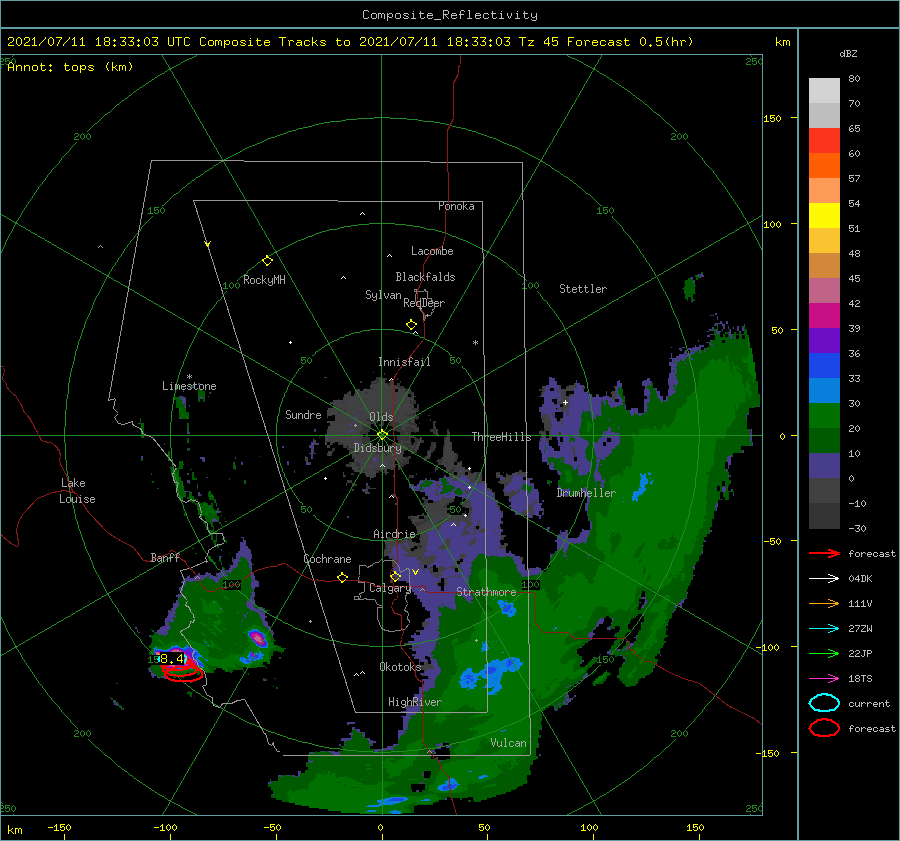Select the Drumheller label
Viewport: 900px width, 841px height.
tap(586, 493)
